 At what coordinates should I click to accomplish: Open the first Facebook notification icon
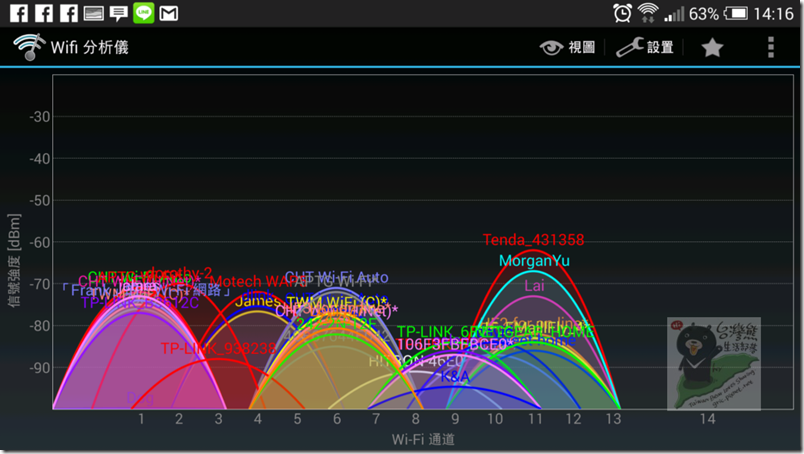(x=19, y=13)
